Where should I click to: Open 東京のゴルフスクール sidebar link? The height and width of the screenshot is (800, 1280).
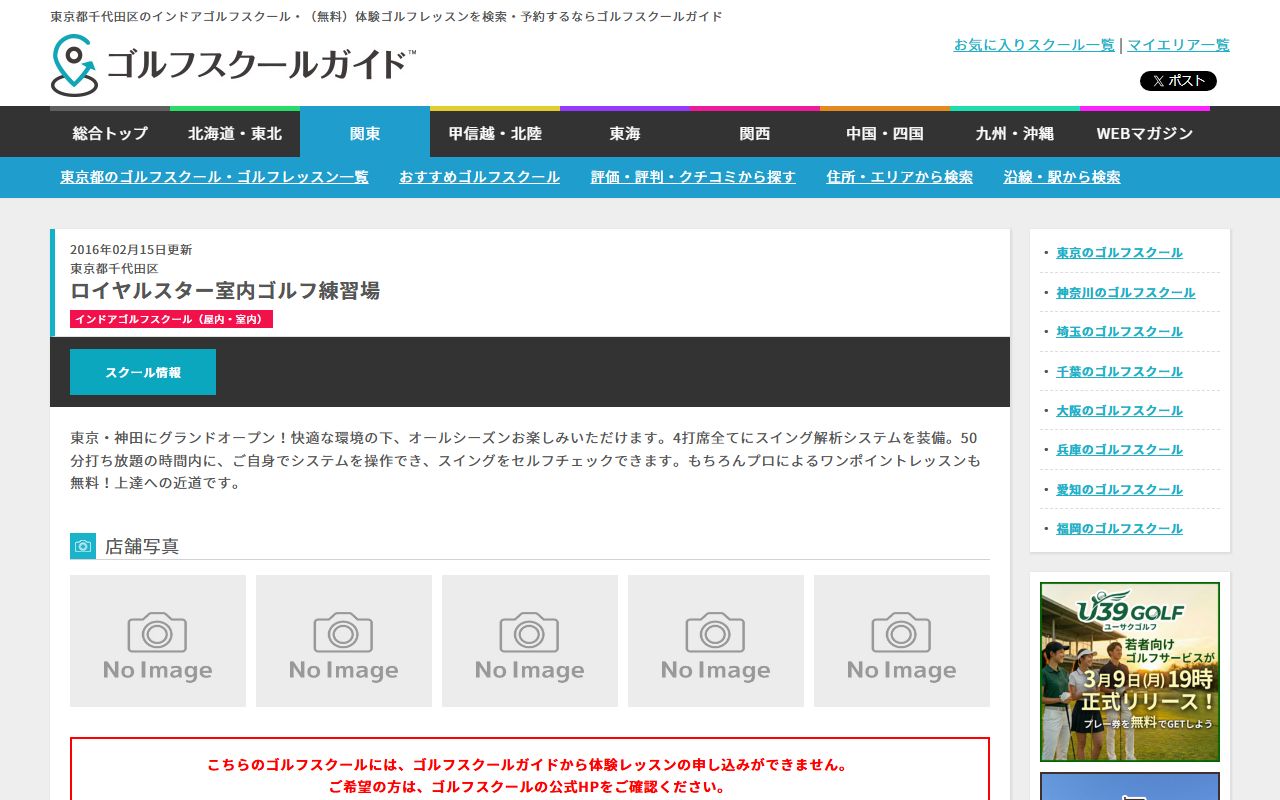(x=1119, y=253)
